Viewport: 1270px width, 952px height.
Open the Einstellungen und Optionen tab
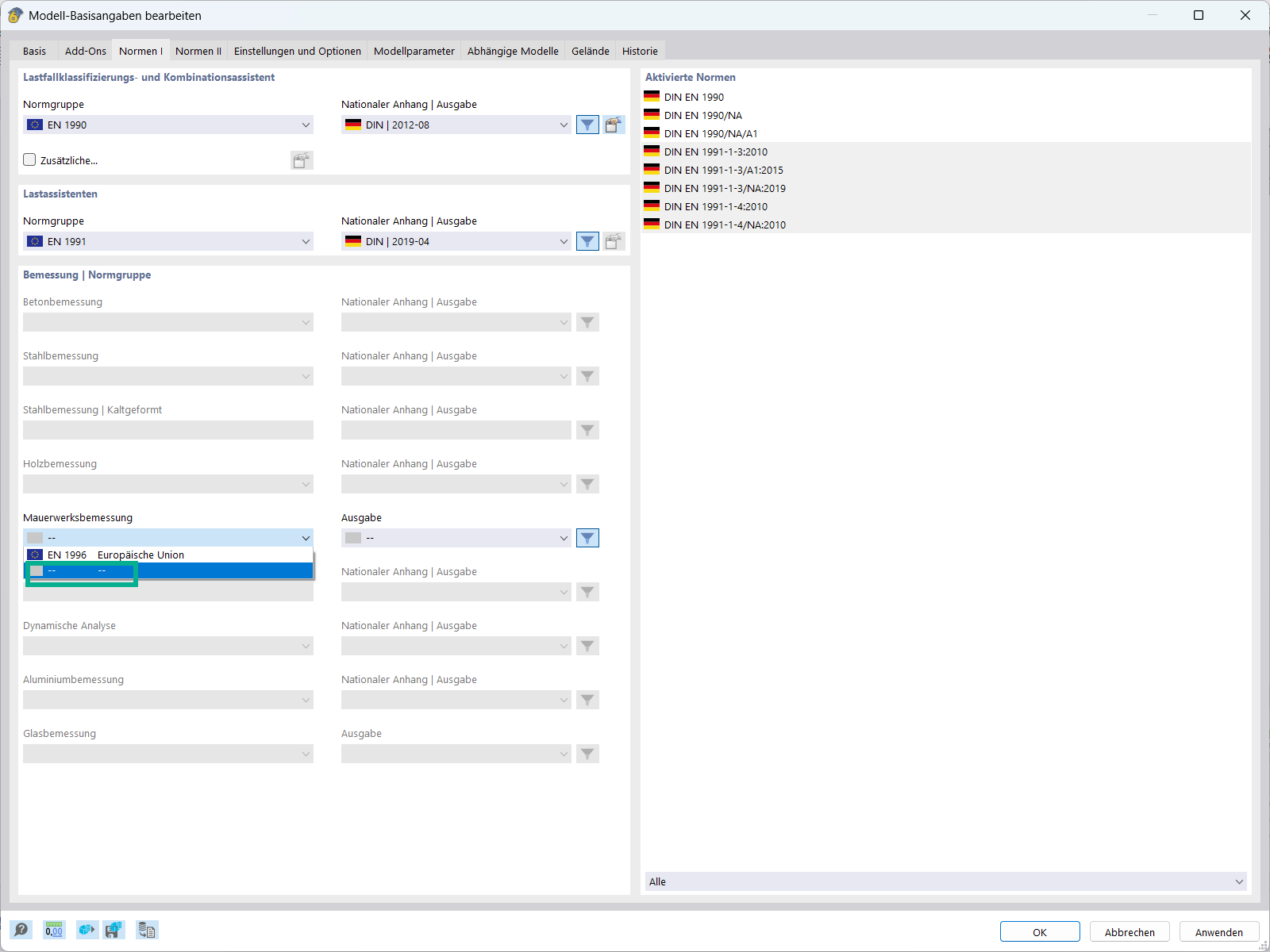coord(298,51)
